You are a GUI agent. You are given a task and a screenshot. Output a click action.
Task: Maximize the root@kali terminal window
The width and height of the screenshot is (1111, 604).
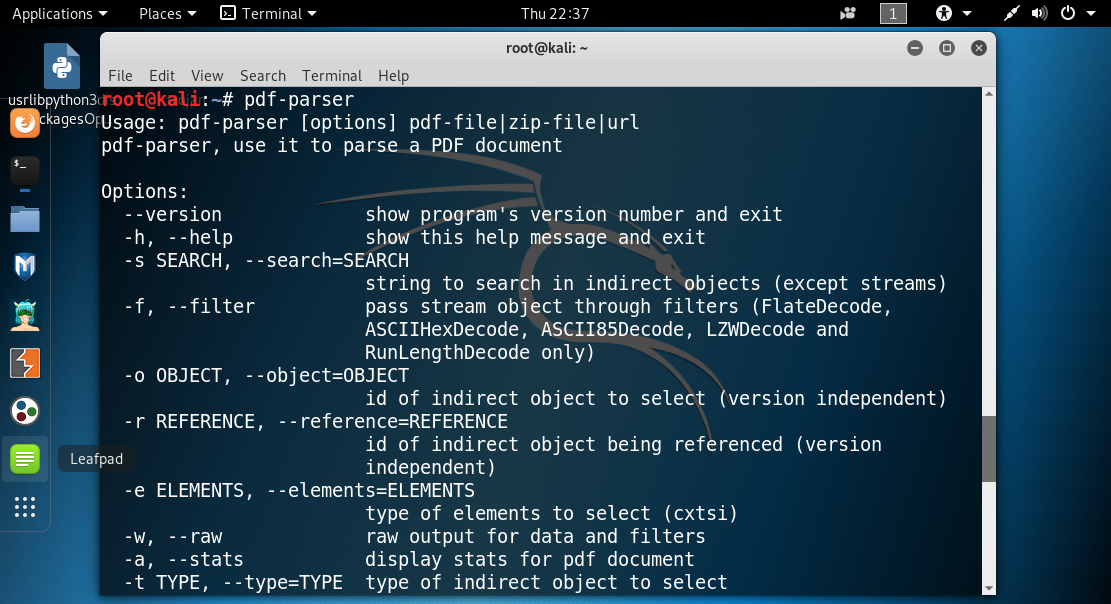point(947,48)
